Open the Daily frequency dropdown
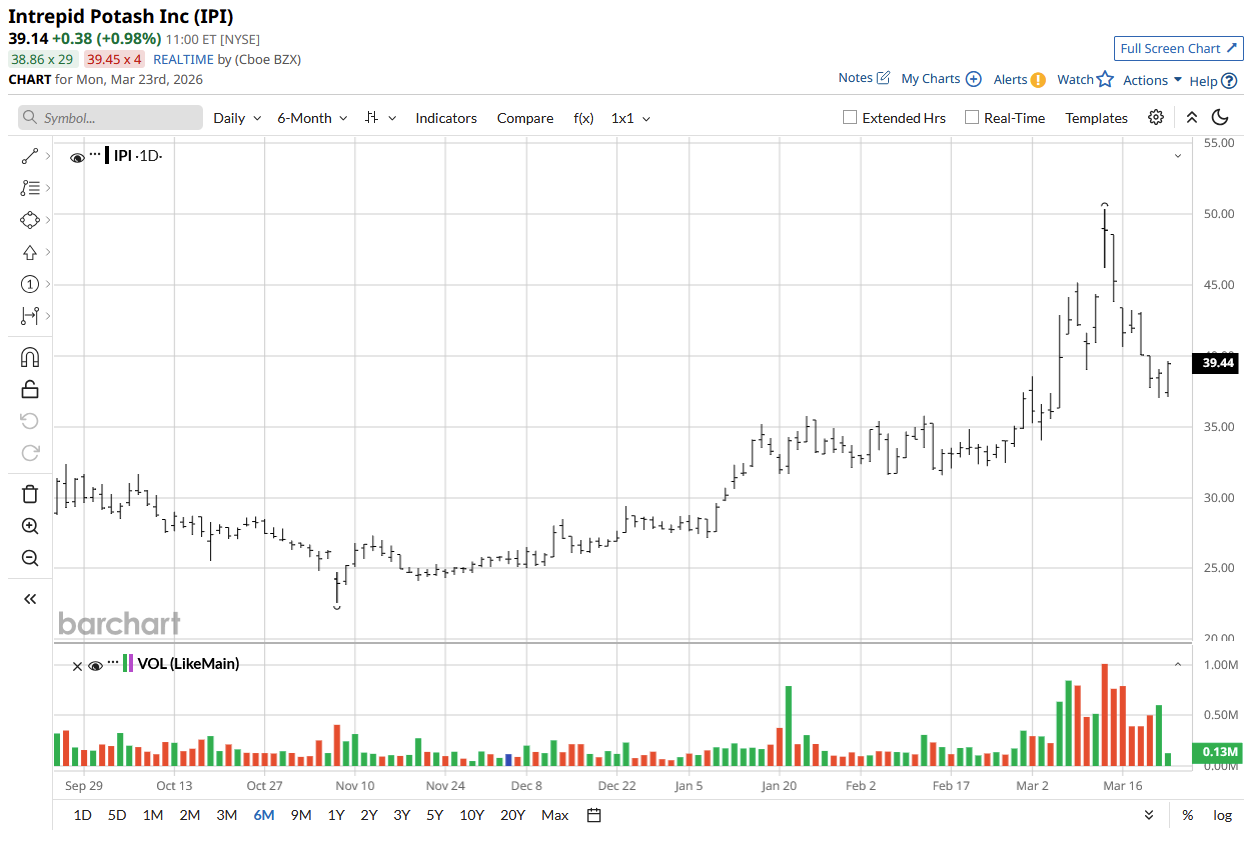Screen dimensions: 1256x846 tap(237, 117)
